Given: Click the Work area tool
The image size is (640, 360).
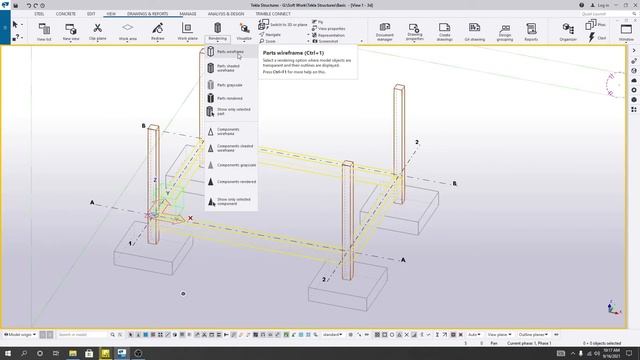Looking at the screenshot, I should point(128,32).
